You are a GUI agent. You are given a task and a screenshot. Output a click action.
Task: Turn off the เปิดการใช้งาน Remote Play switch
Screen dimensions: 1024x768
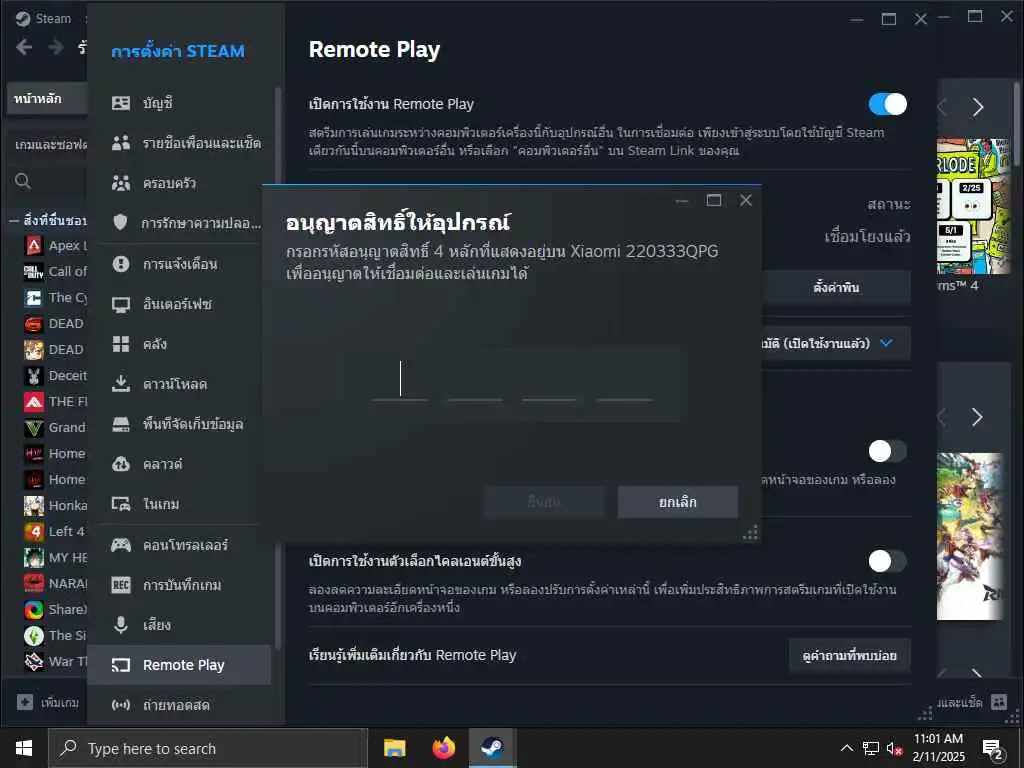click(x=888, y=104)
